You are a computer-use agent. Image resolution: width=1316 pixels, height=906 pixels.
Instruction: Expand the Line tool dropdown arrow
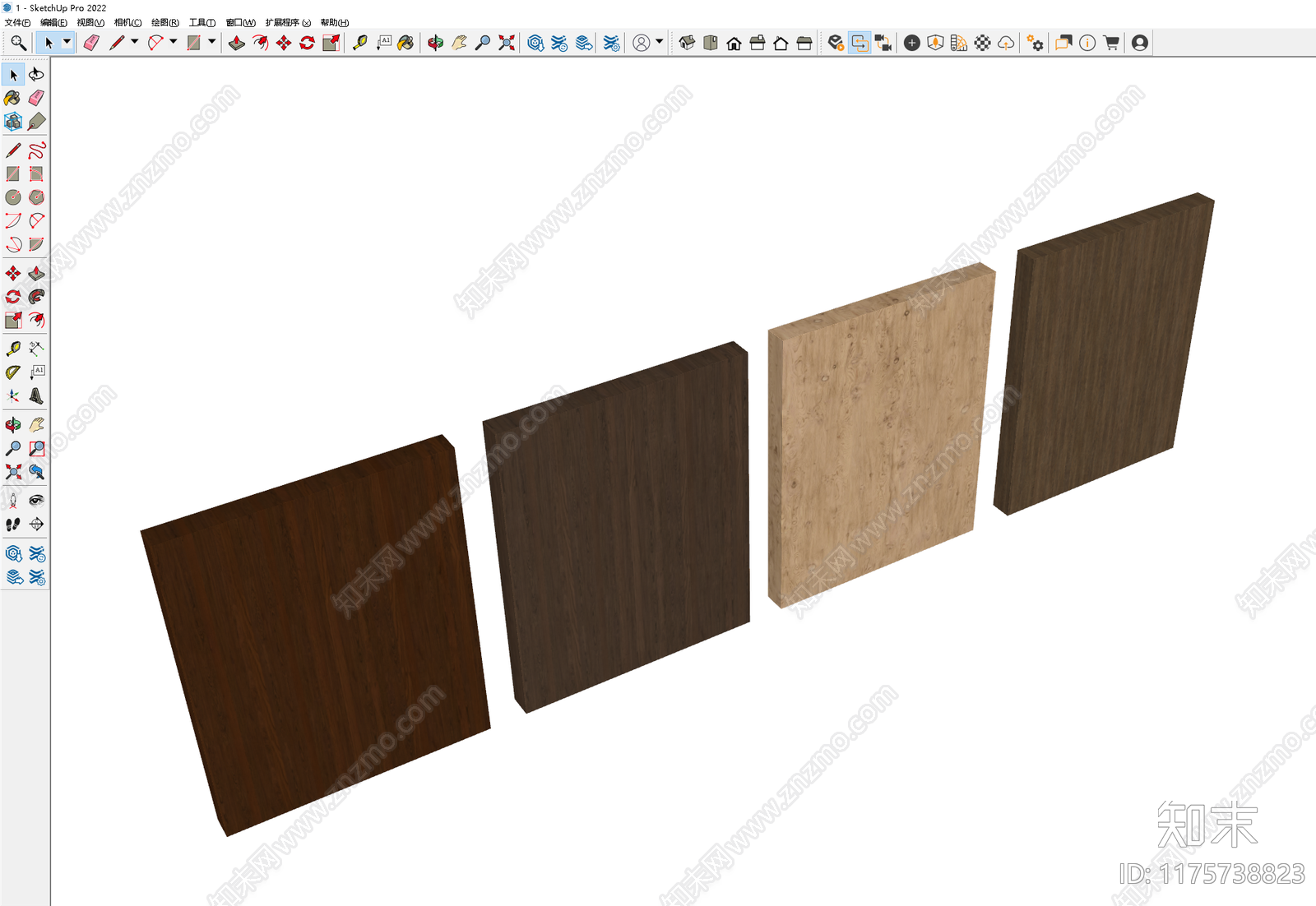tap(135, 42)
